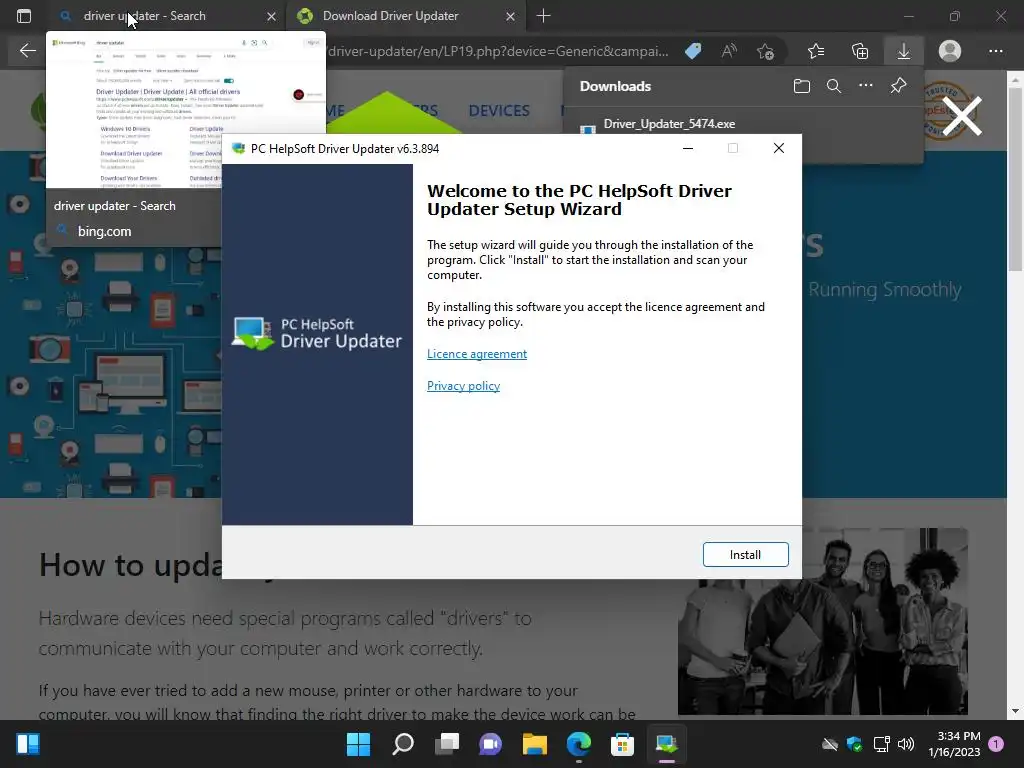The image size is (1024, 768).
Task: Open Teams Chat from the taskbar
Action: [490, 744]
